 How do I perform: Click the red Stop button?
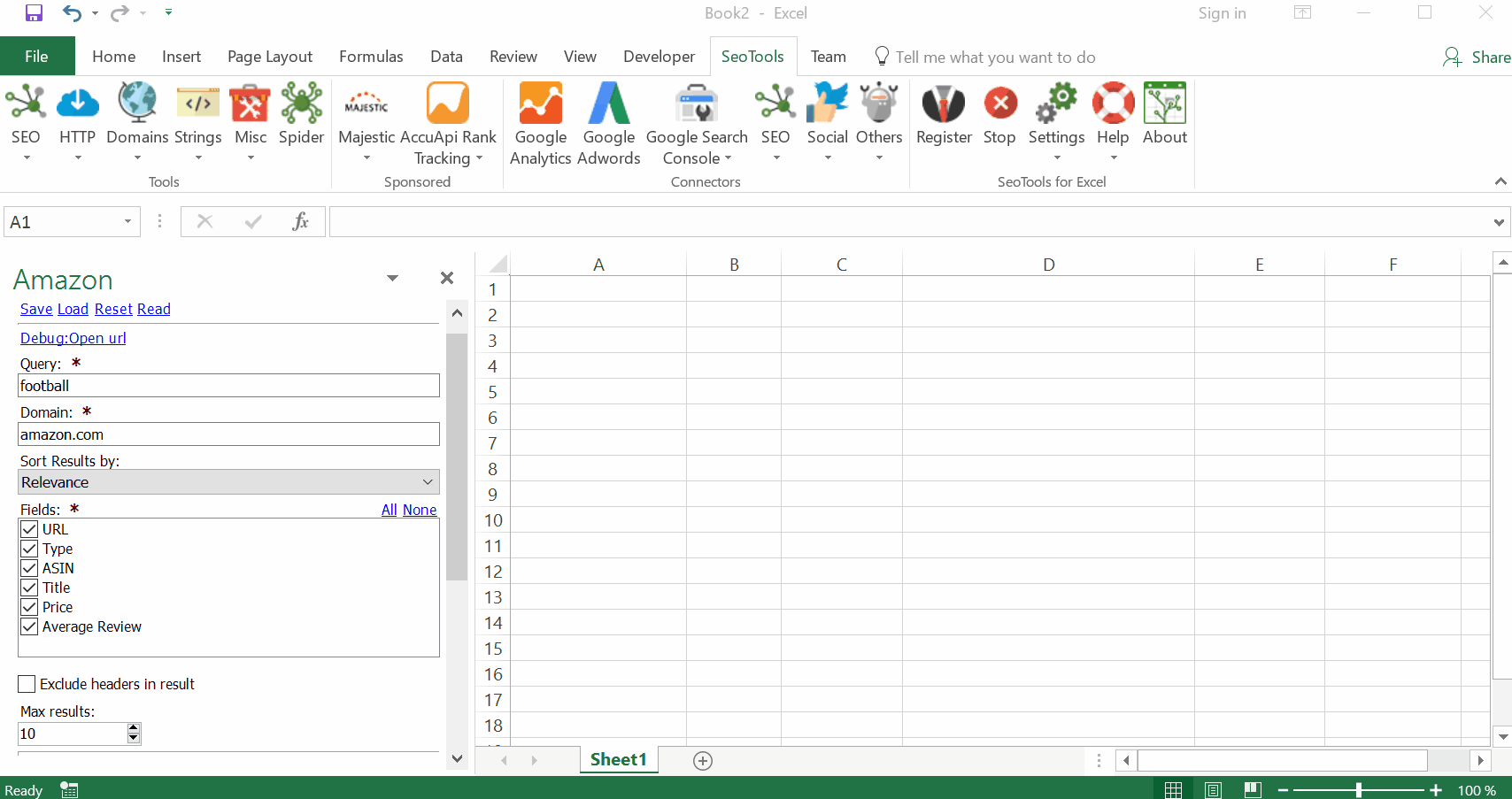(1000, 104)
